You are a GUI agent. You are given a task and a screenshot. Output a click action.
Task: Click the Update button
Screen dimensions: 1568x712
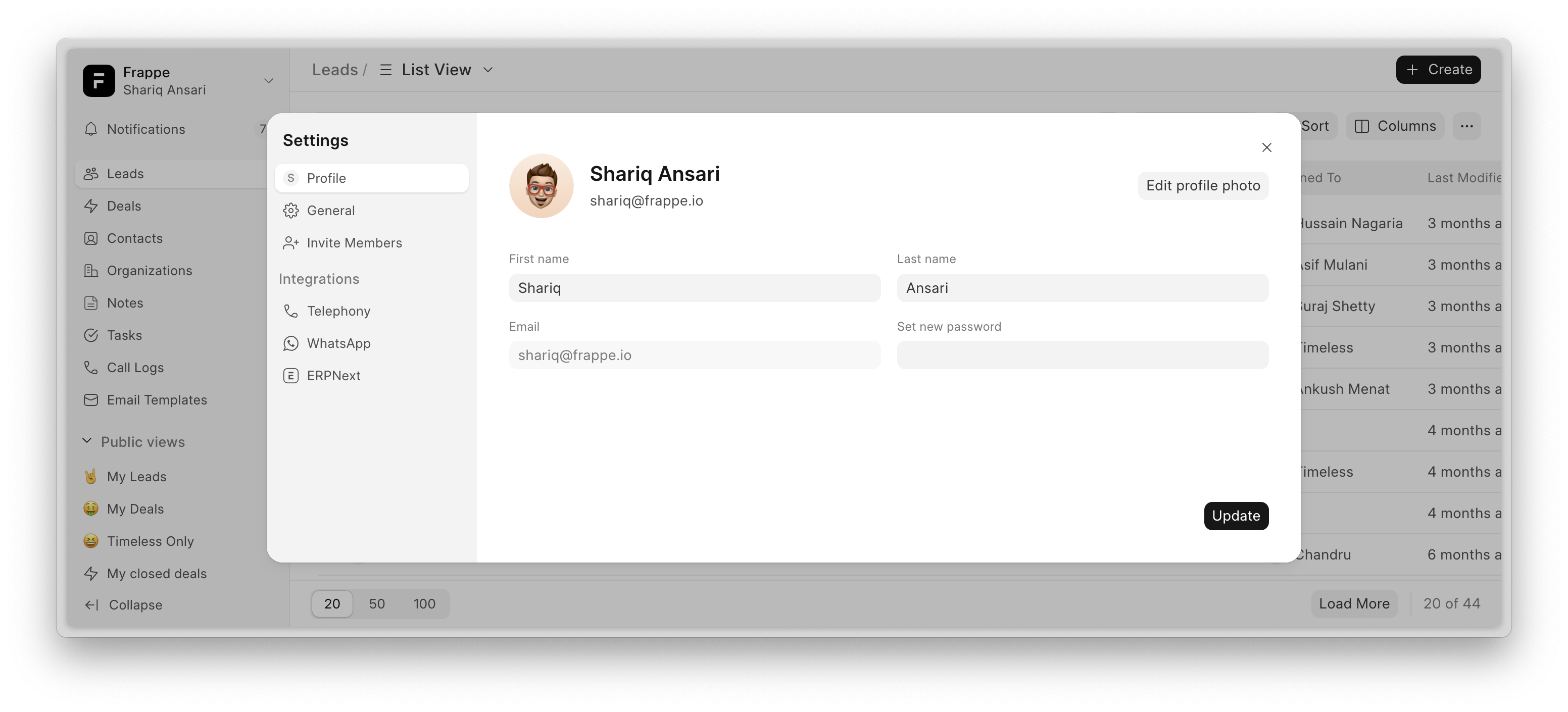[x=1236, y=516]
